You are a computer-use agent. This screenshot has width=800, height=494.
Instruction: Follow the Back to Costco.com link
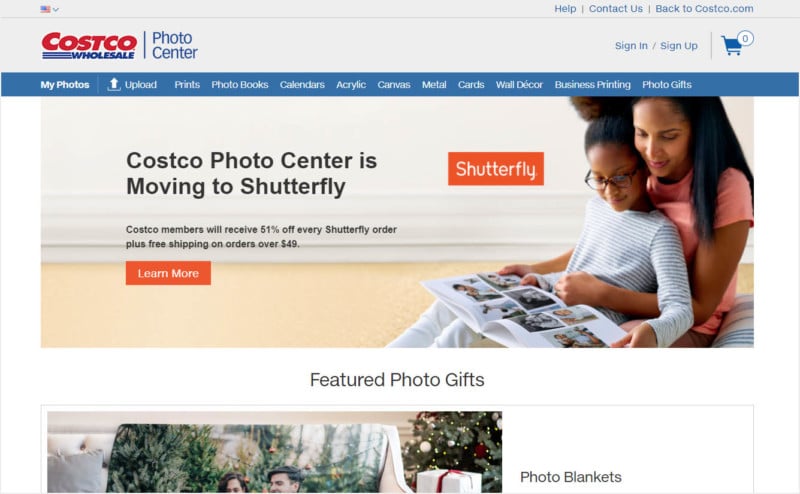coord(704,9)
